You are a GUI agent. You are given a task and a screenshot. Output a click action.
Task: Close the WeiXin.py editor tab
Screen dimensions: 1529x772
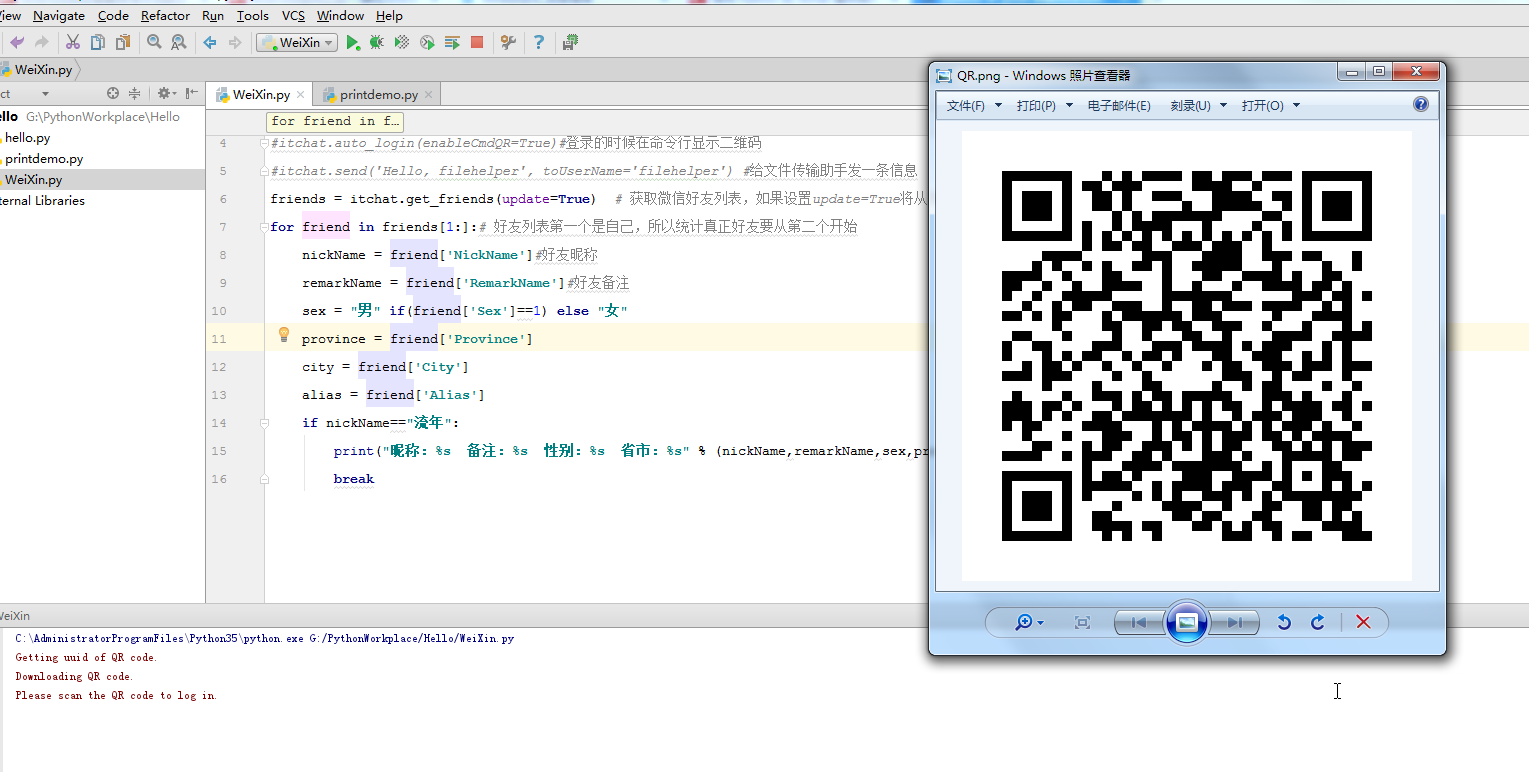pos(299,95)
